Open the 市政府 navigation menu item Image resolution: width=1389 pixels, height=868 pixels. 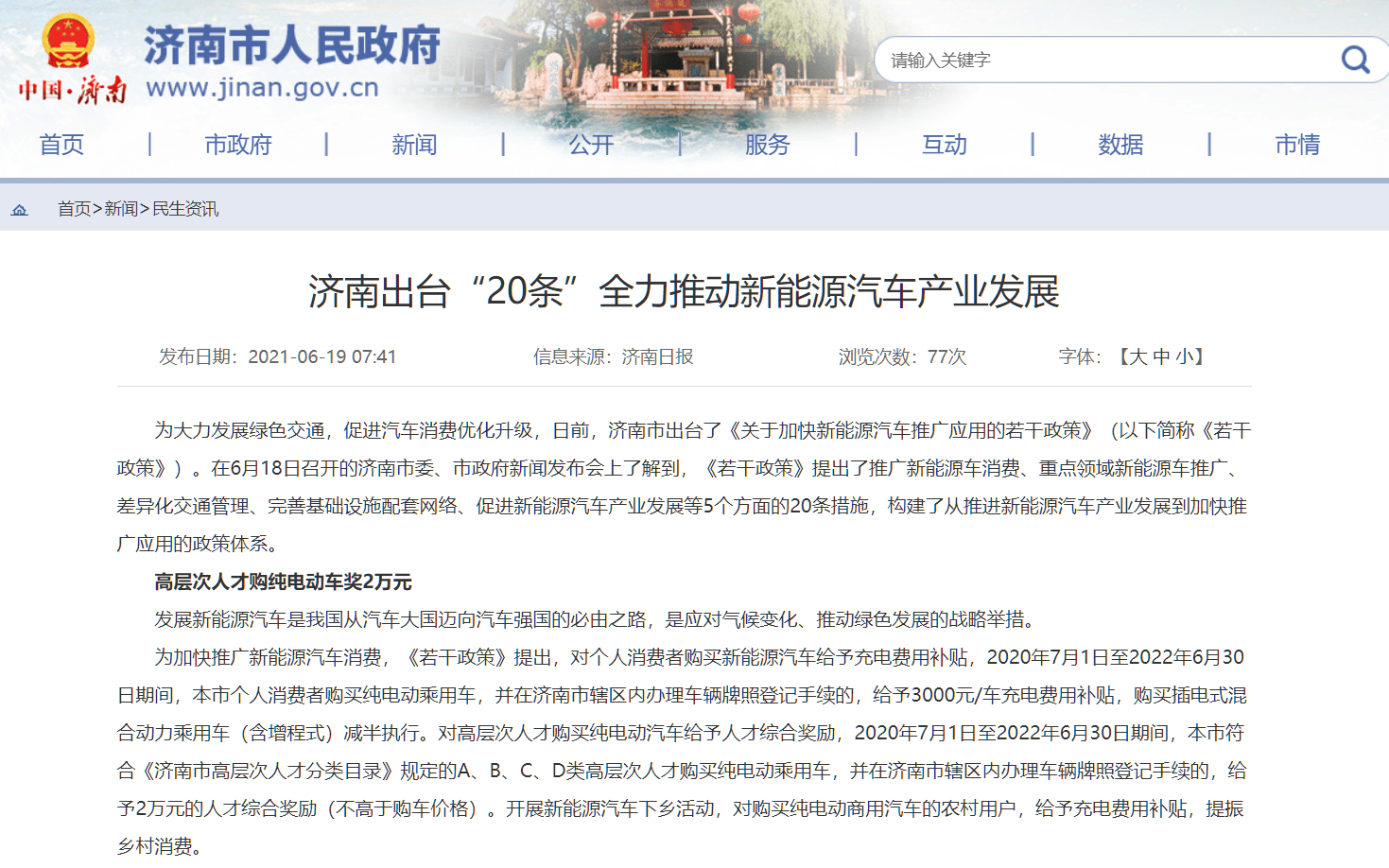(238, 145)
